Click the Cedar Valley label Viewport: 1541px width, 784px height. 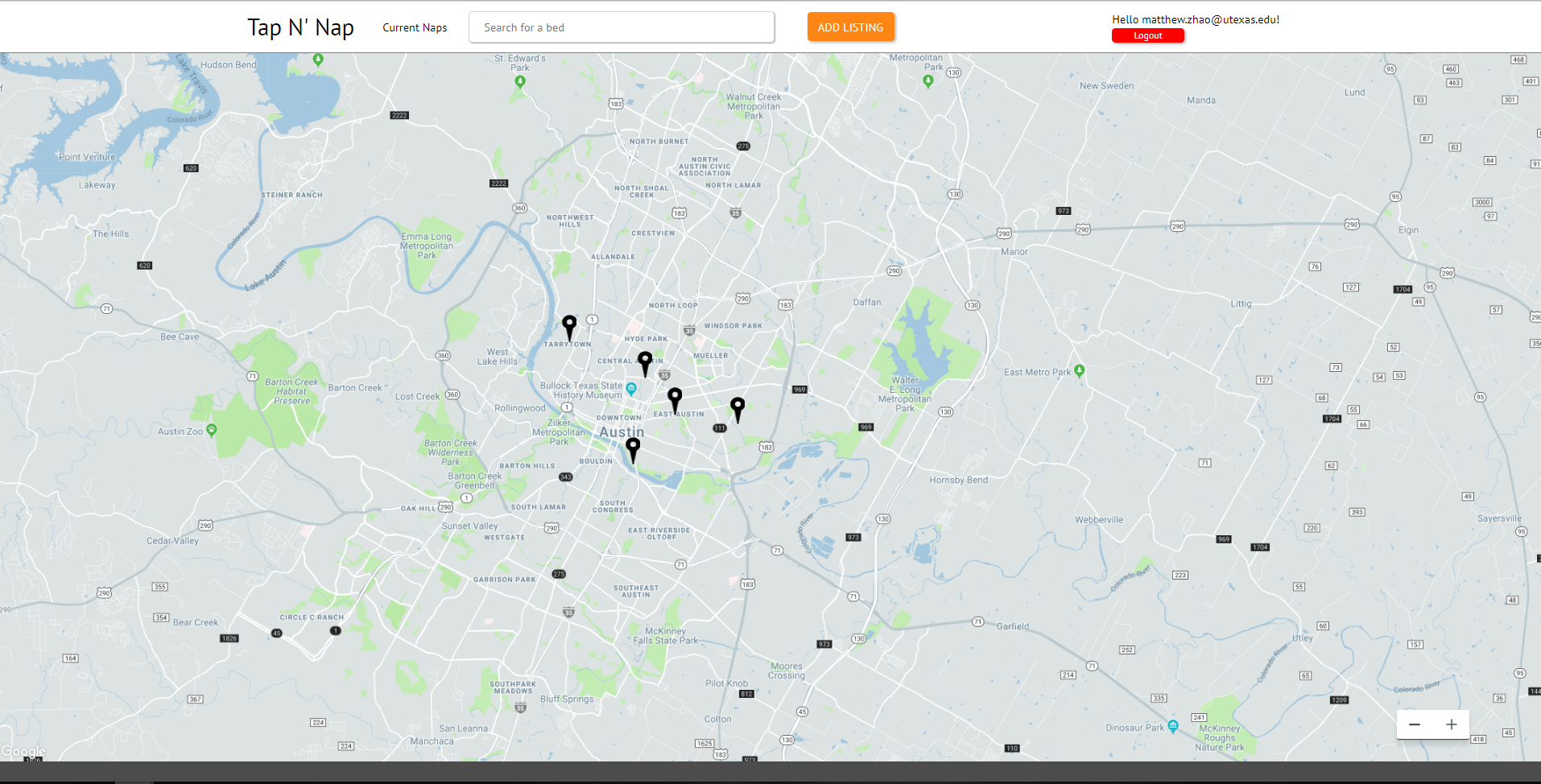point(172,541)
